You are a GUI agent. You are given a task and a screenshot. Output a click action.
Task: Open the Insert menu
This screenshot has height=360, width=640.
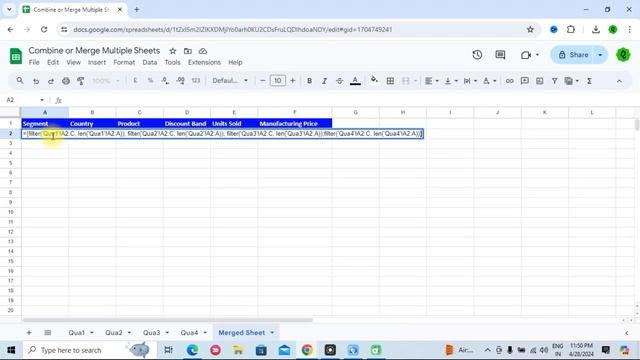(x=97, y=62)
